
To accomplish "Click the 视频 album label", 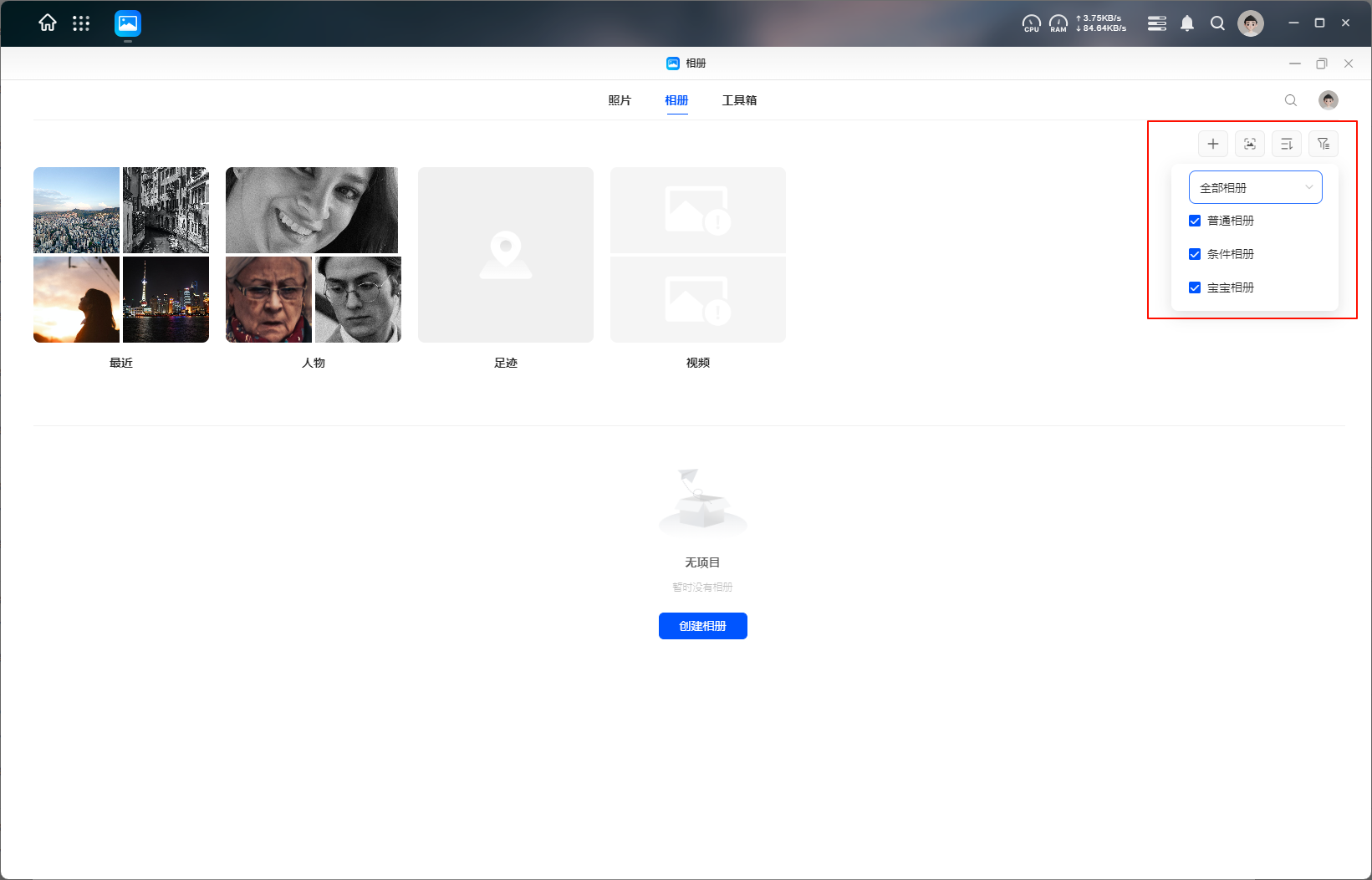I will (x=698, y=363).
